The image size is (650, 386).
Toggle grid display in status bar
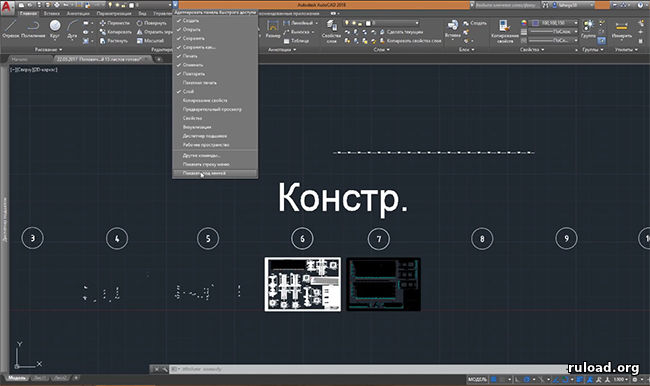[494, 379]
